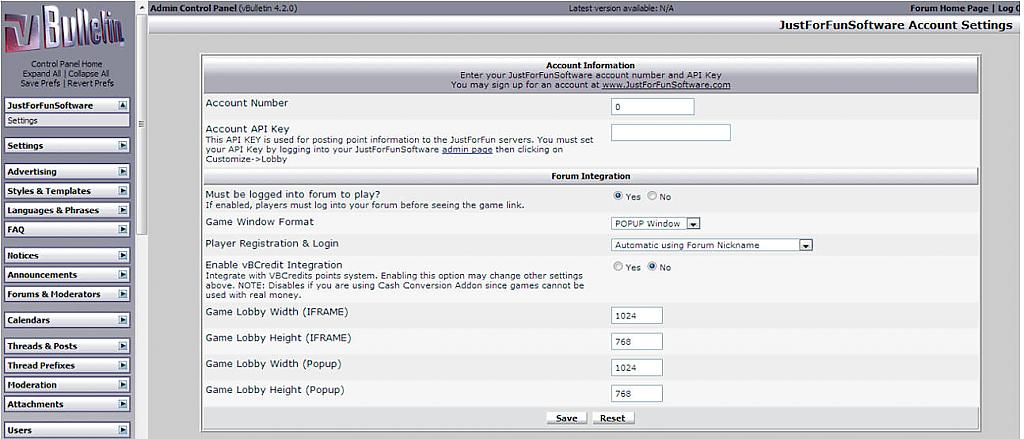Select No for must be logged in
Screen dimensions: 1024x439
coord(651,196)
